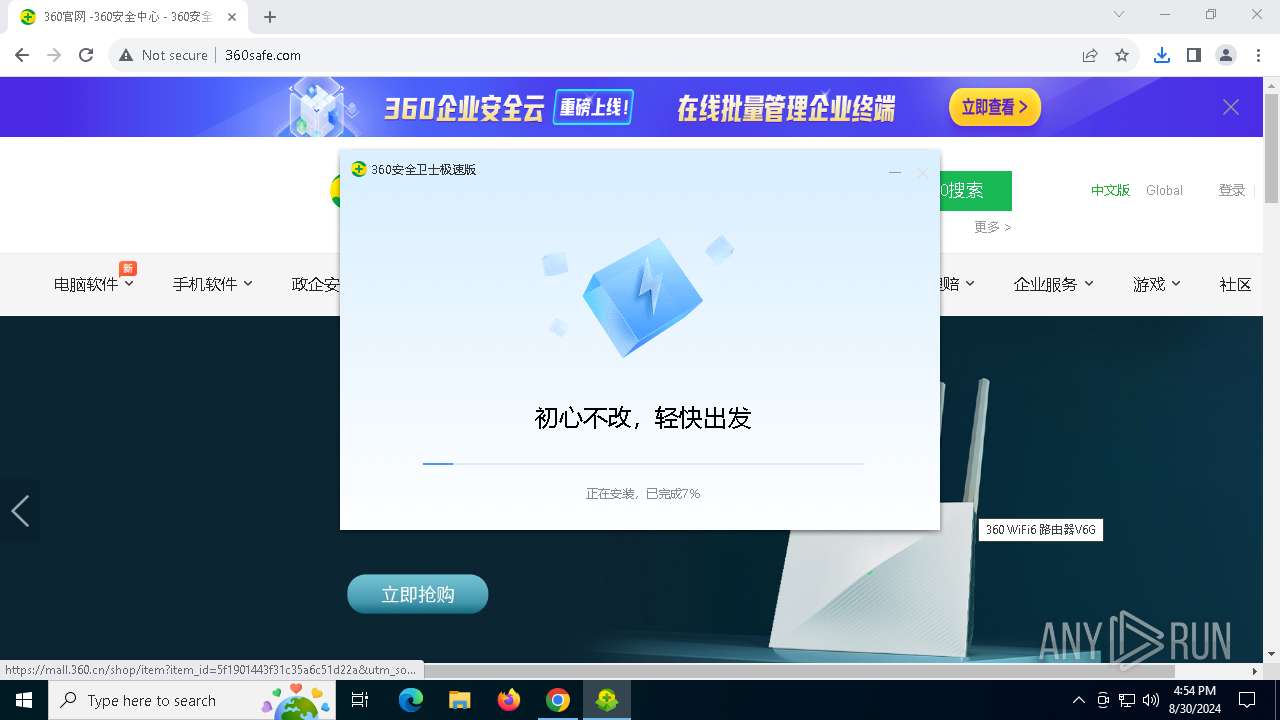The image size is (1280, 720).
Task: Expand the 游戏 menu
Action: click(1157, 284)
